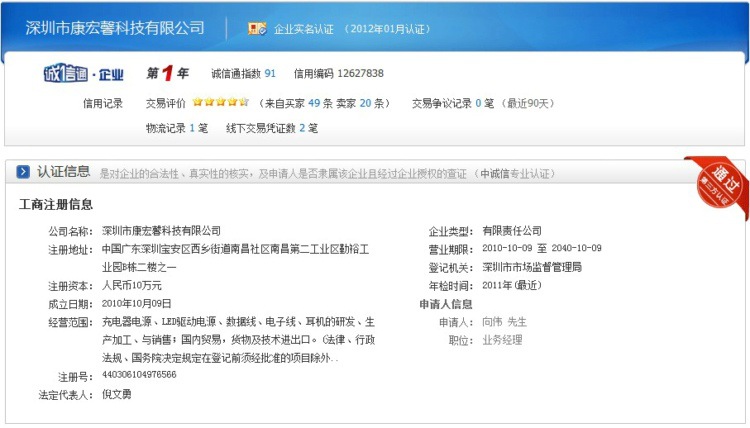Image resolution: width=750 pixels, height=428 pixels.
Task: Click the red 通过 certification ribbon
Action: (719, 187)
